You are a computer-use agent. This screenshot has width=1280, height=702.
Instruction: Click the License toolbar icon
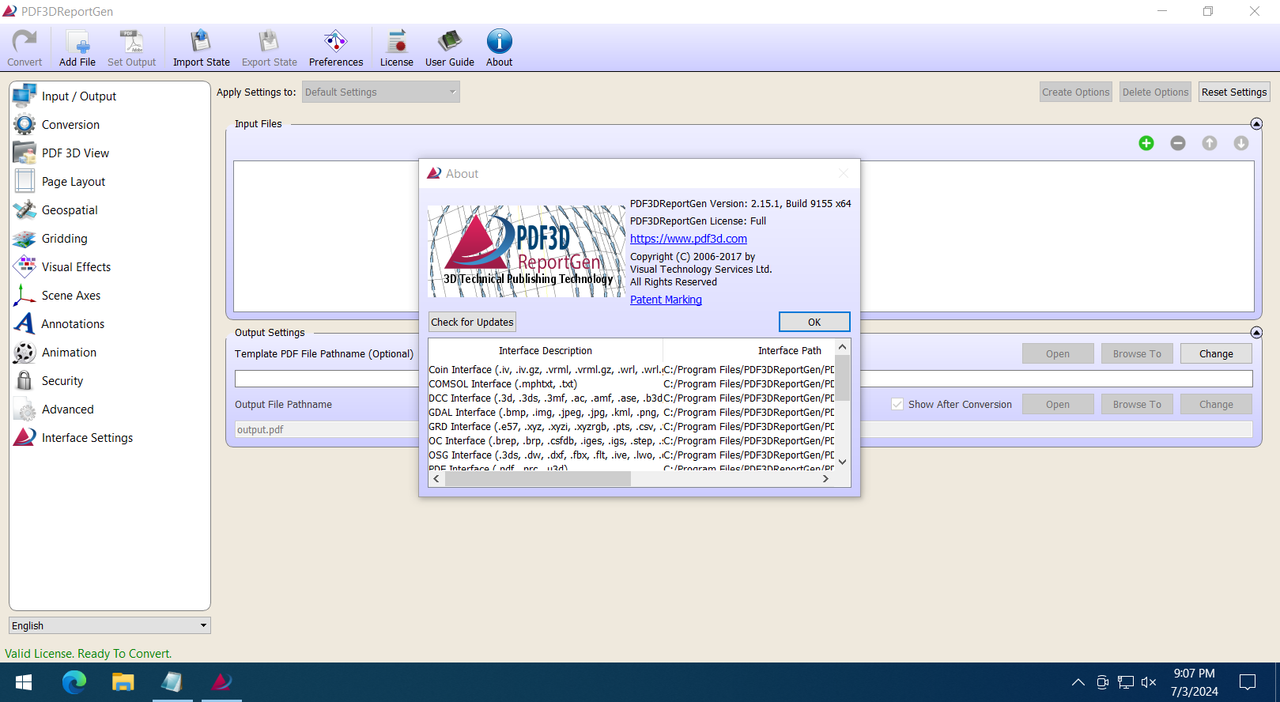pos(397,48)
